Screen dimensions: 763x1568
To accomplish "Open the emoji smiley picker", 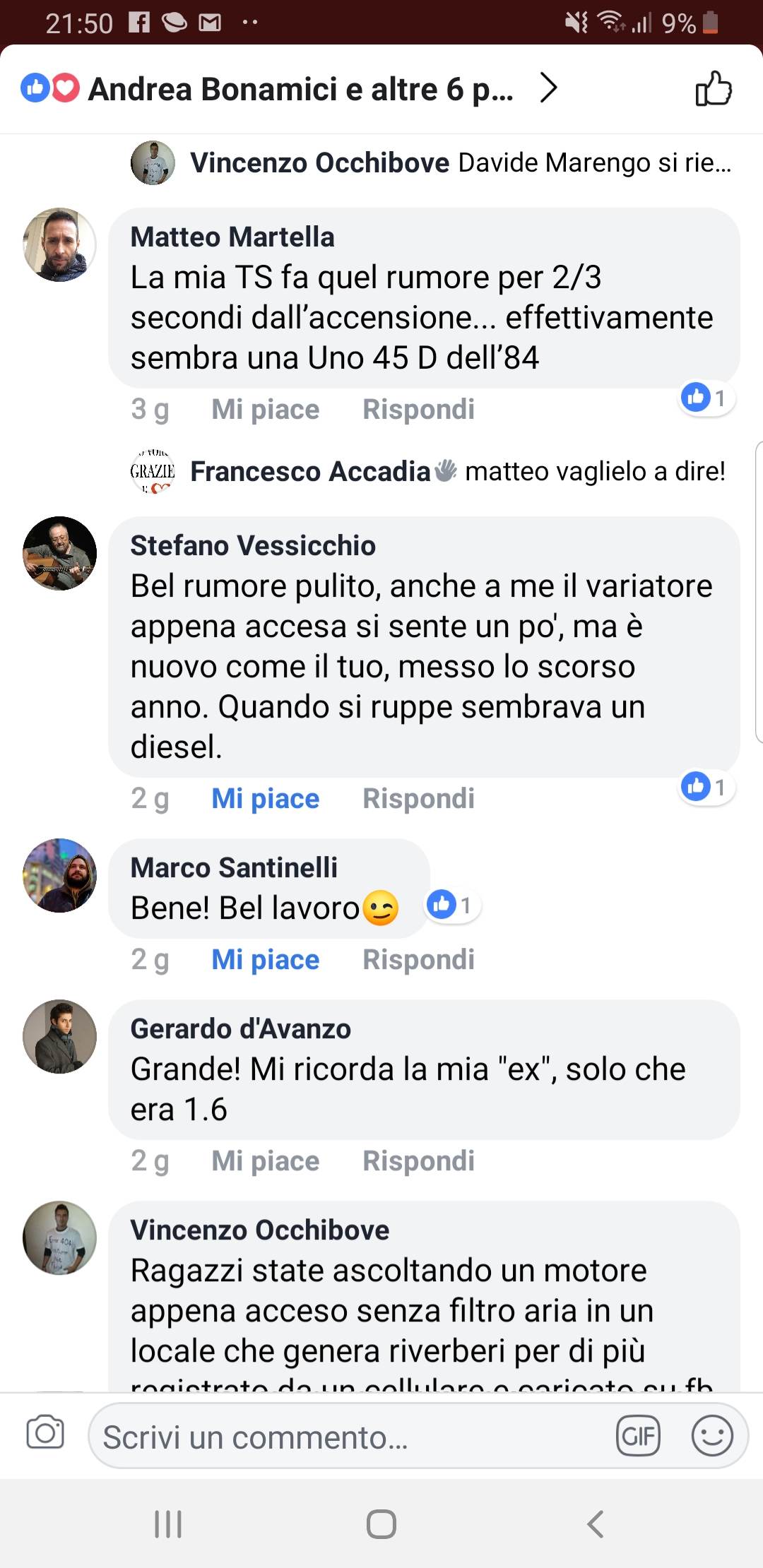I will [711, 1436].
